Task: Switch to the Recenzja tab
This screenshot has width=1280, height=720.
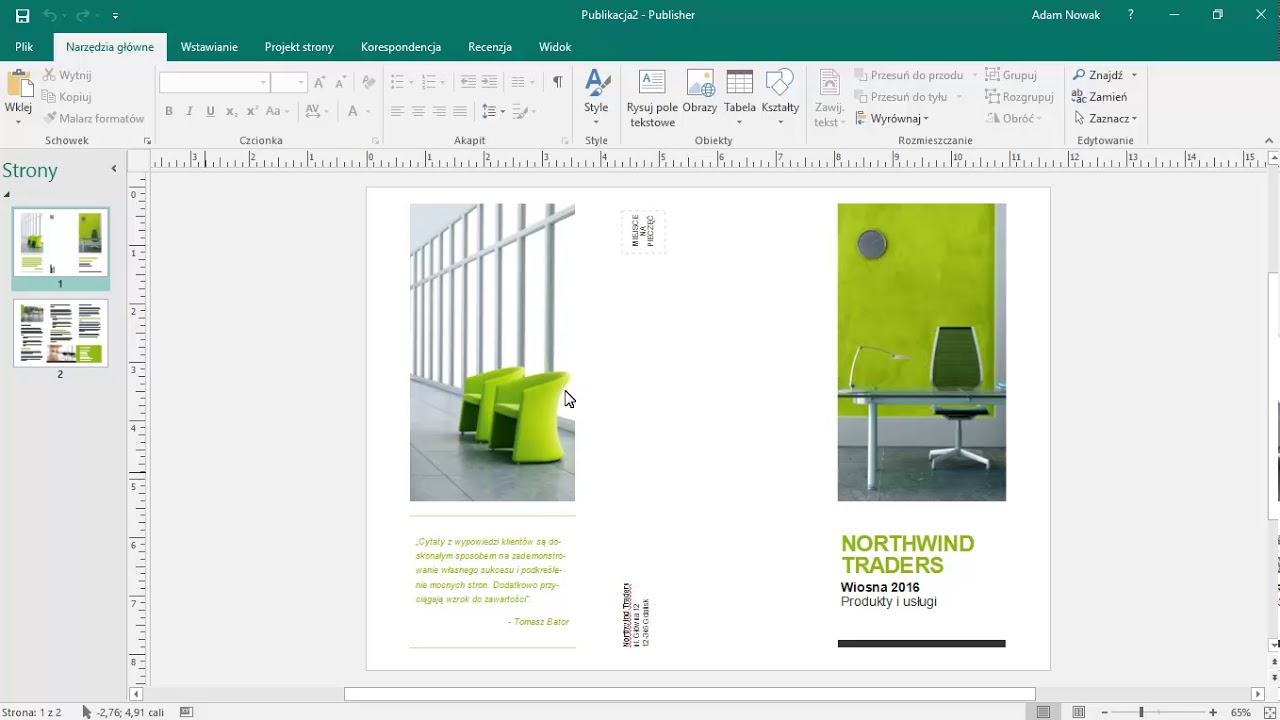Action: 490,47
